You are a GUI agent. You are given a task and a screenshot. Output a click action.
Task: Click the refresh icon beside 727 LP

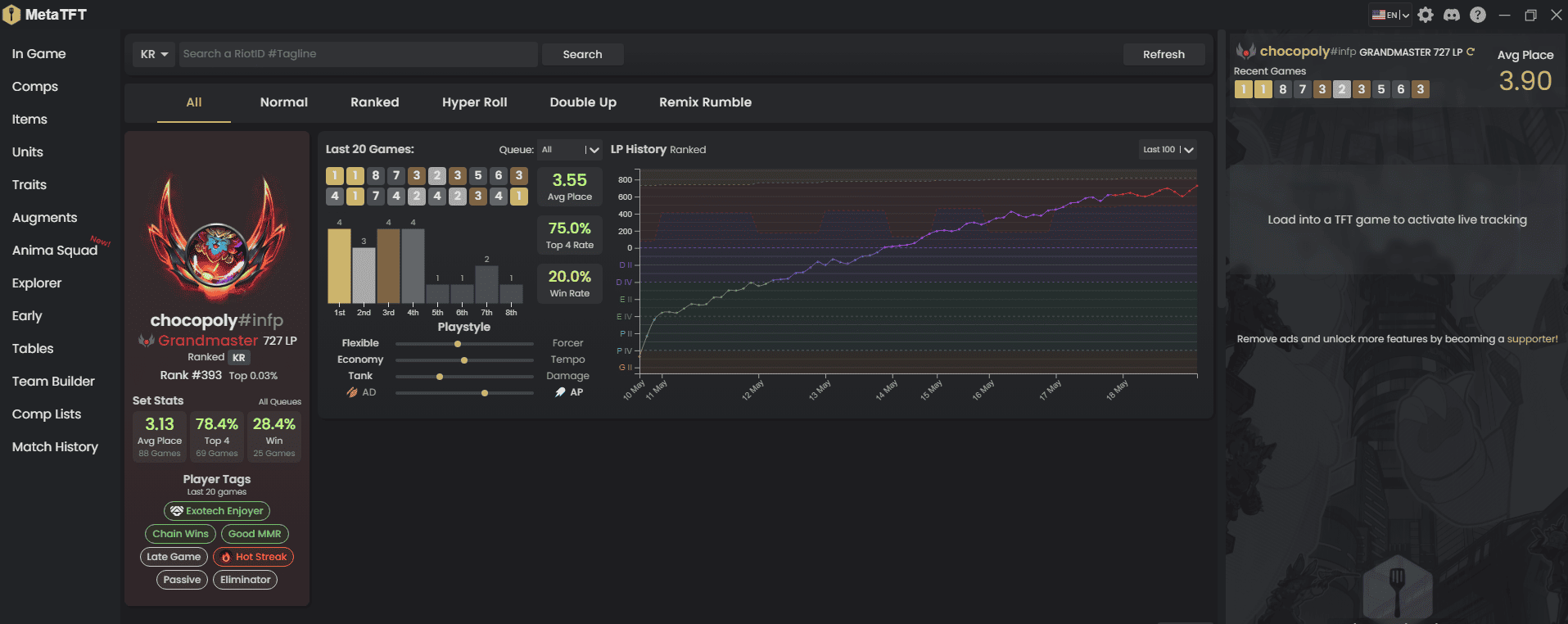(x=1471, y=52)
